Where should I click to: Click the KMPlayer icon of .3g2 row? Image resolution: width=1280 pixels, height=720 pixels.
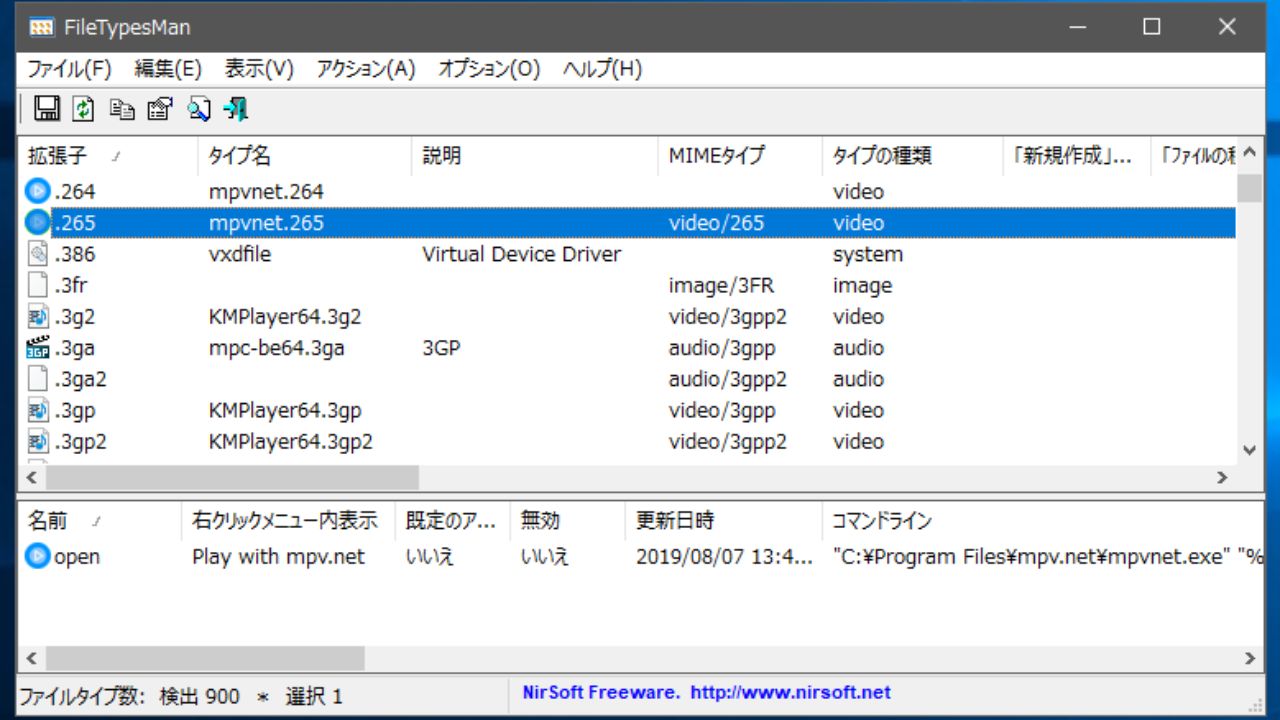[x=38, y=316]
